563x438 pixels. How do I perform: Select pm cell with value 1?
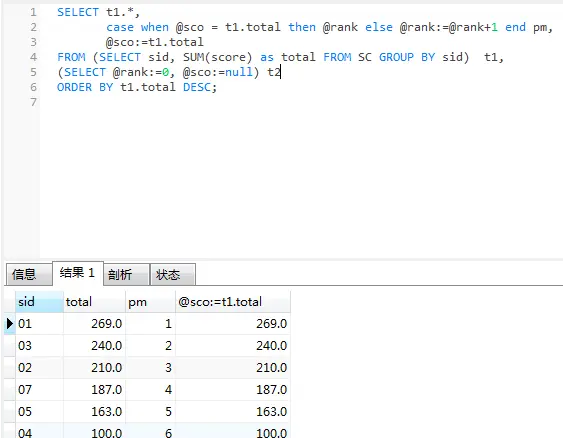coord(150,324)
